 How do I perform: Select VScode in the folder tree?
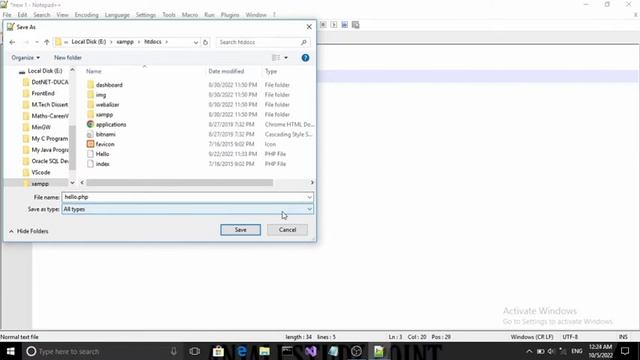click(x=40, y=172)
